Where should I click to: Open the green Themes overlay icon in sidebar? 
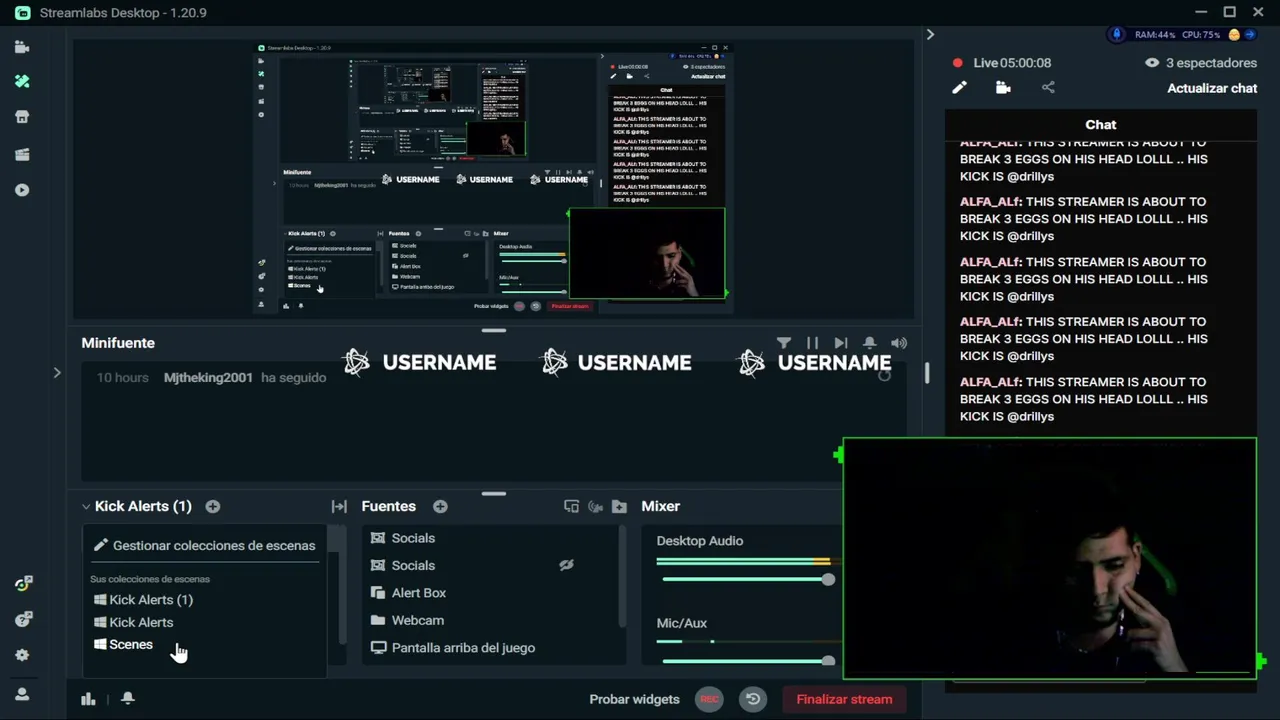(22, 82)
